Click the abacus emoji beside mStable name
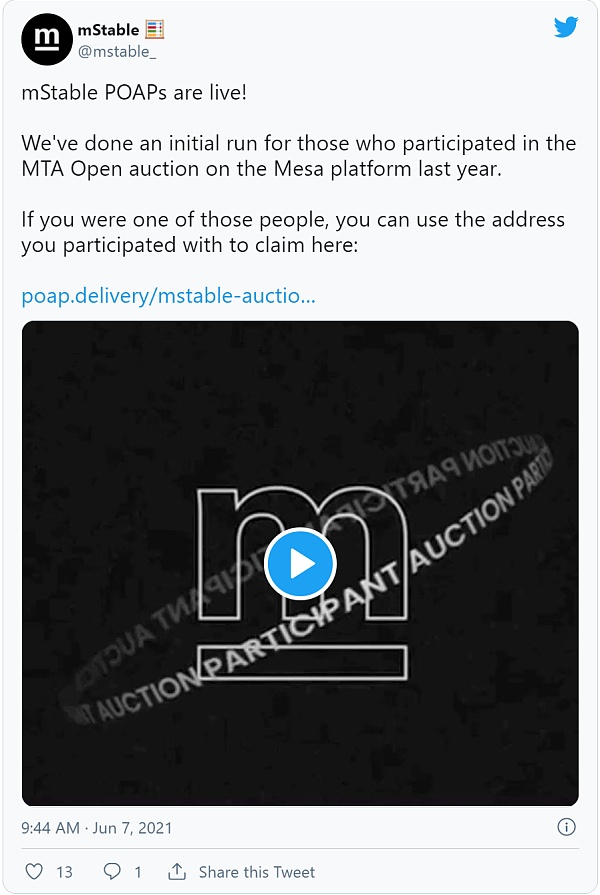The width and height of the screenshot is (600, 895). point(155,30)
